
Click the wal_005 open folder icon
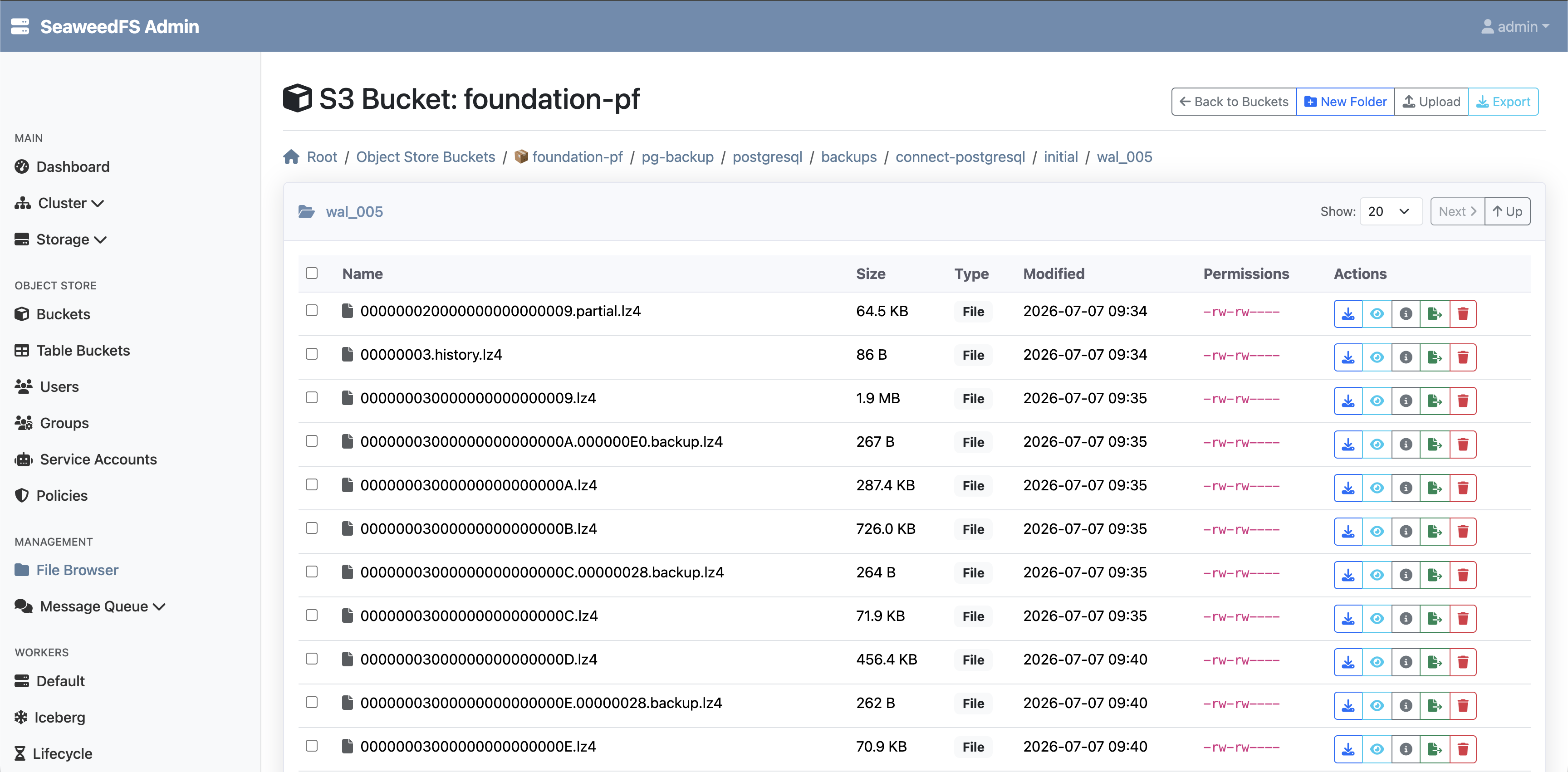point(306,212)
